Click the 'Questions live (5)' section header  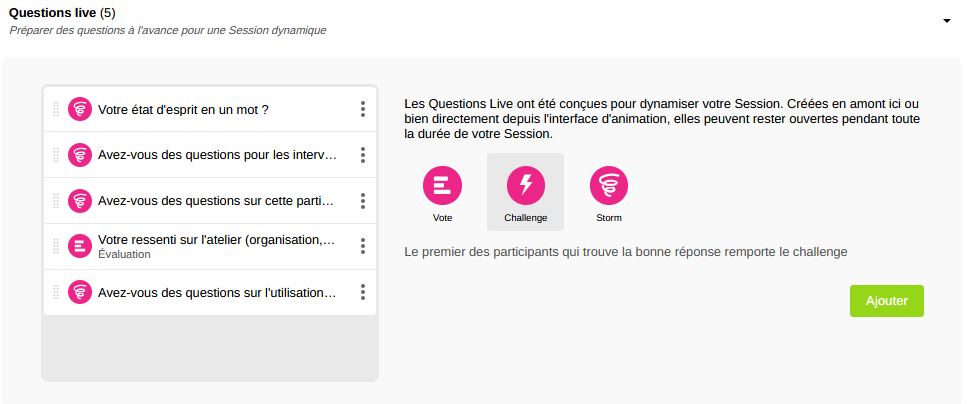(x=62, y=12)
